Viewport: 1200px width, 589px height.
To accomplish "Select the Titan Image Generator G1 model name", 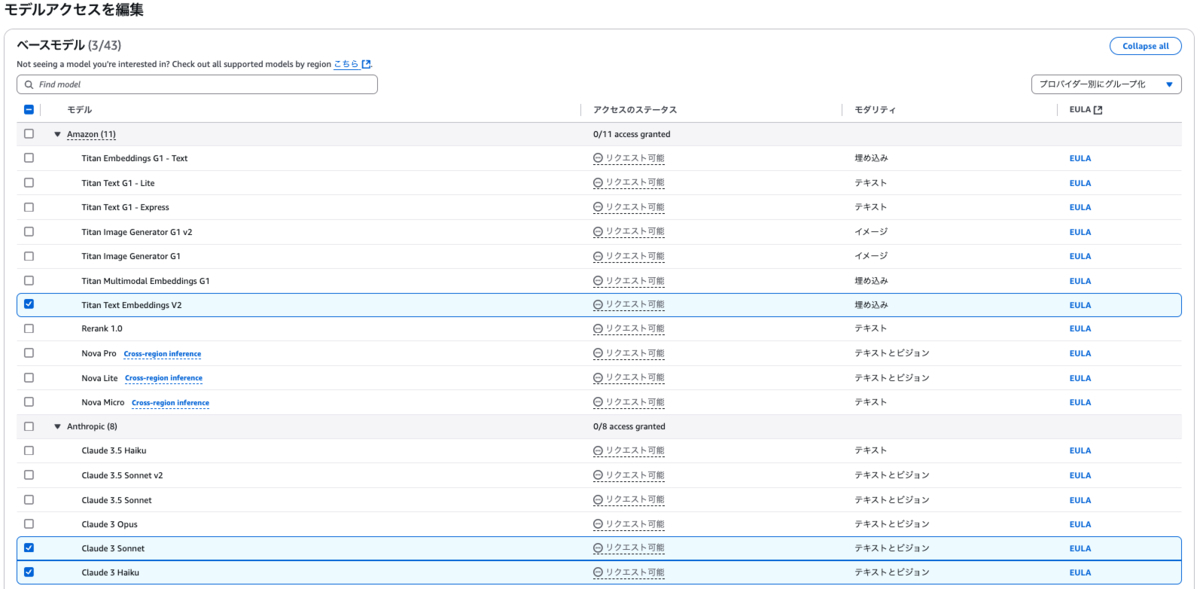I will tap(131, 256).
